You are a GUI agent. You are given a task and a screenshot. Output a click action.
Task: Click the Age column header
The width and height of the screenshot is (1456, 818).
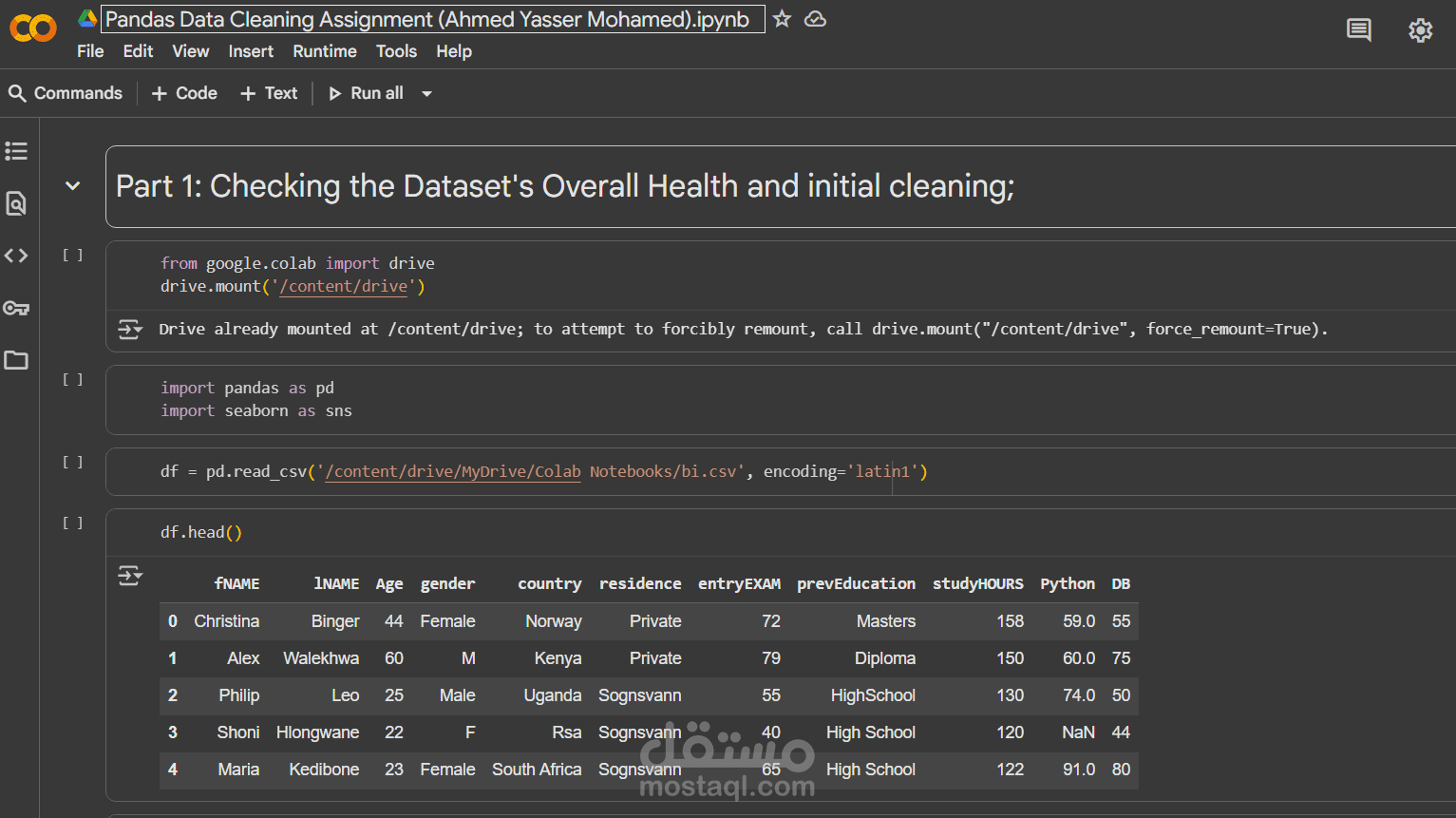[x=389, y=584]
